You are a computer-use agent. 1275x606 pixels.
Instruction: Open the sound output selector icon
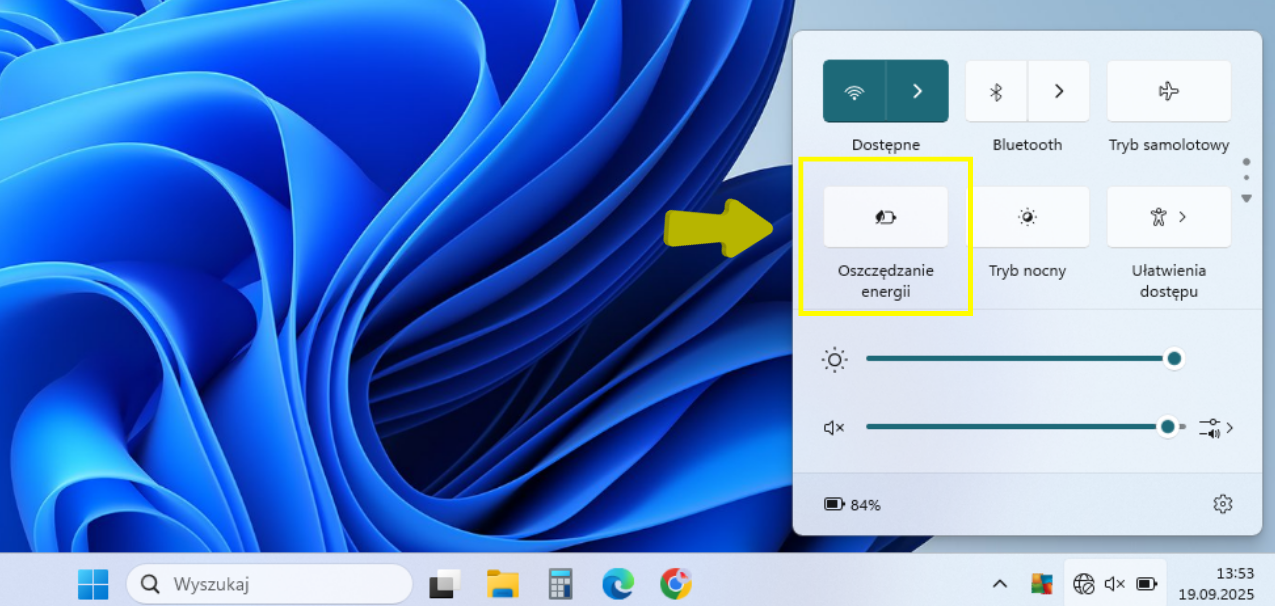pyautogui.click(x=1214, y=428)
